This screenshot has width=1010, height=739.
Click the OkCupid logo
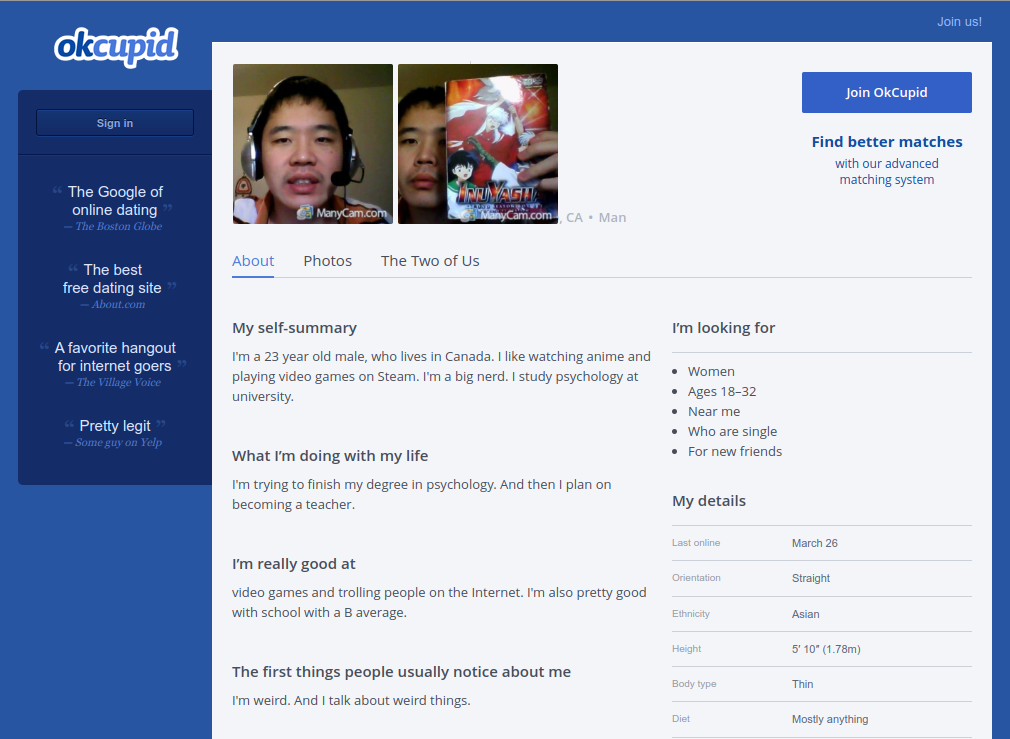pos(116,46)
